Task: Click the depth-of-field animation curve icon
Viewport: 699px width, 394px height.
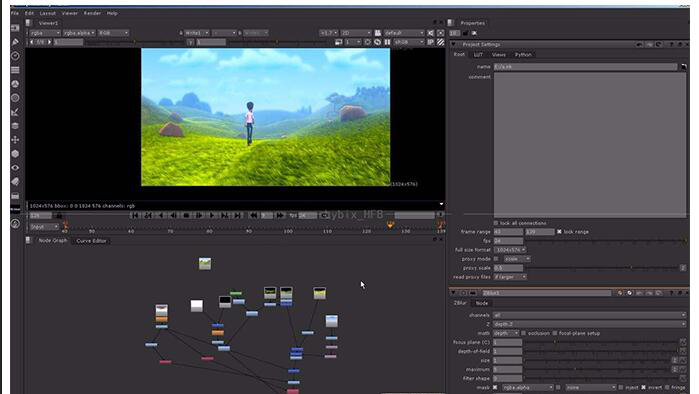Action: pos(683,351)
